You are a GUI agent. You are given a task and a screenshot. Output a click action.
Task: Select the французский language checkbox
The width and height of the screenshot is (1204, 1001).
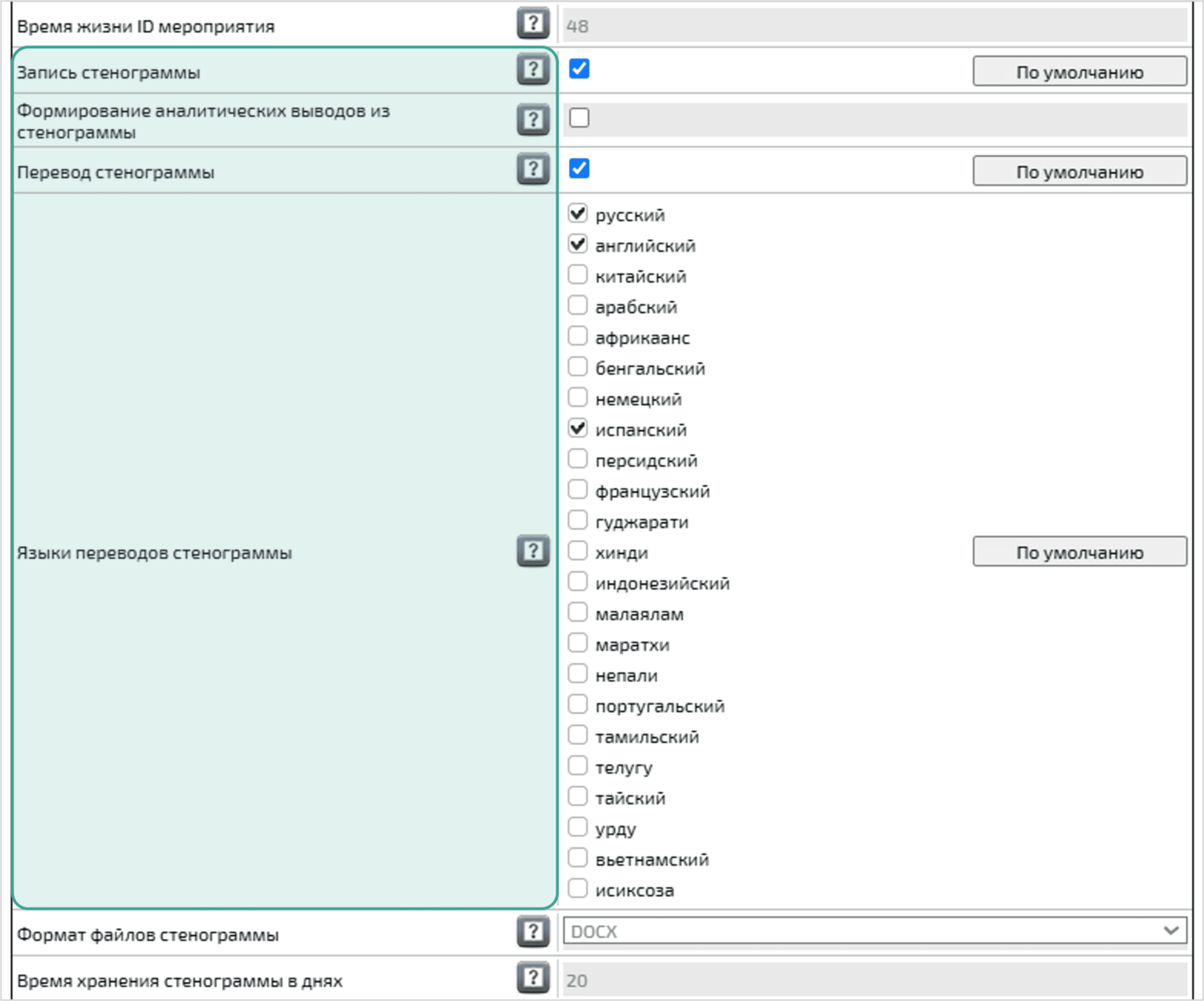point(578,490)
